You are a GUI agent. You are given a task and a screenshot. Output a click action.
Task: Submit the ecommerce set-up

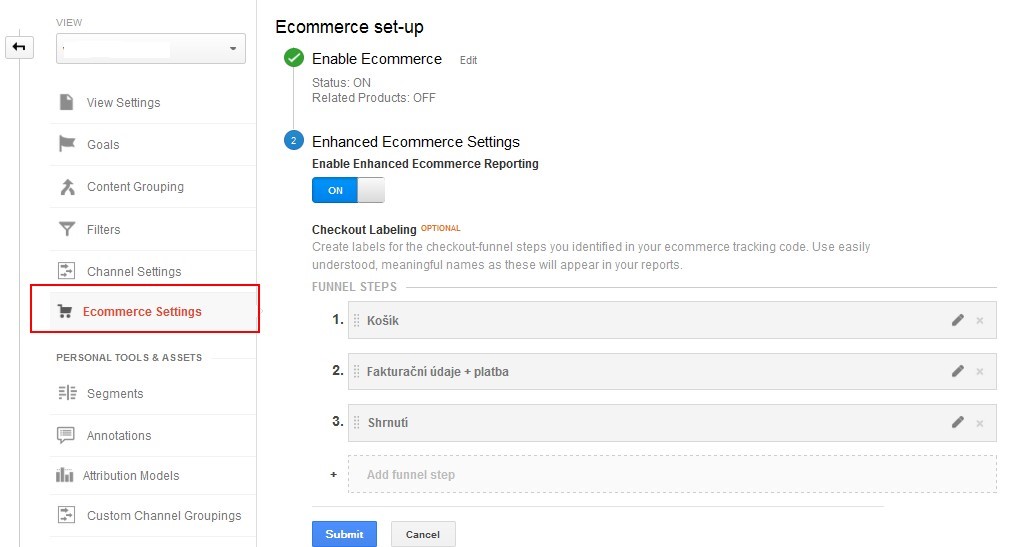(x=344, y=534)
